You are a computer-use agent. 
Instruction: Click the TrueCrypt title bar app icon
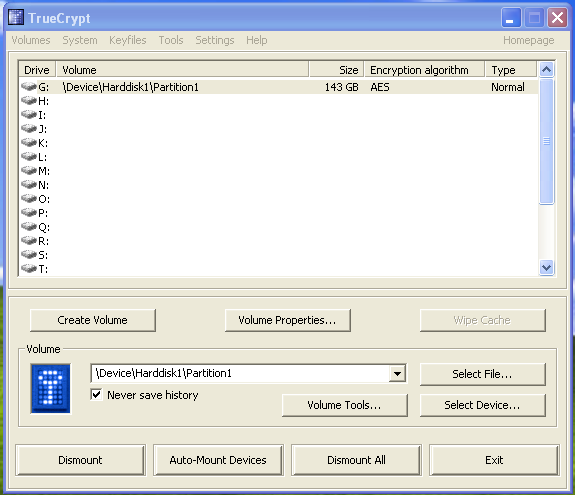pyautogui.click(x=16, y=18)
